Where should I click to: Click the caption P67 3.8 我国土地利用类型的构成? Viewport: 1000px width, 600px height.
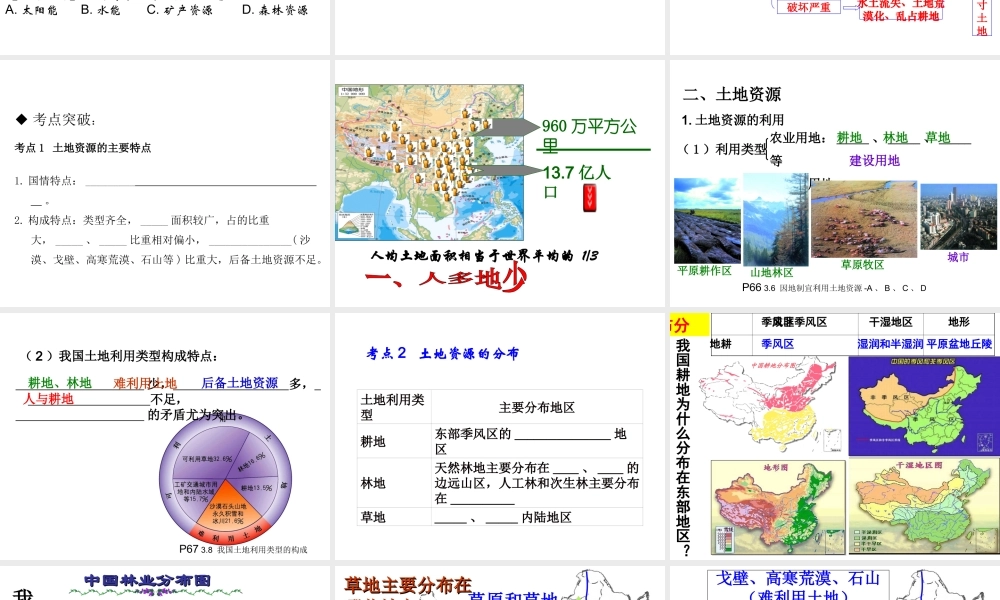point(243,549)
